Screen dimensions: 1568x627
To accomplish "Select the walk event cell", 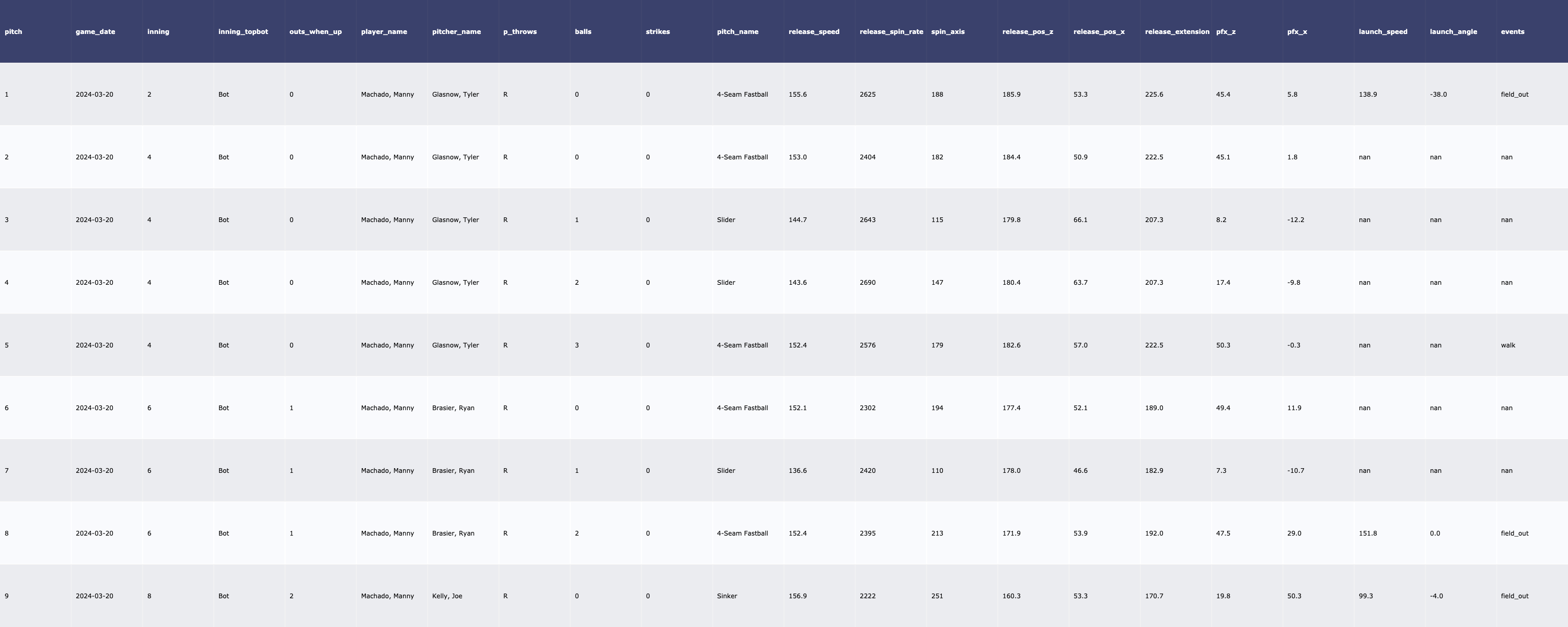I will point(1508,345).
